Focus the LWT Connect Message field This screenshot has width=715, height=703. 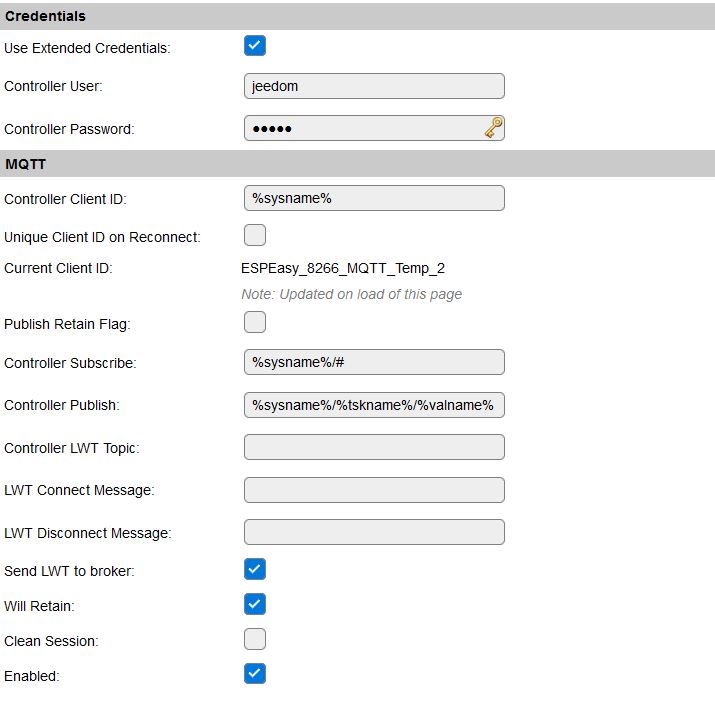pyautogui.click(x=374, y=490)
